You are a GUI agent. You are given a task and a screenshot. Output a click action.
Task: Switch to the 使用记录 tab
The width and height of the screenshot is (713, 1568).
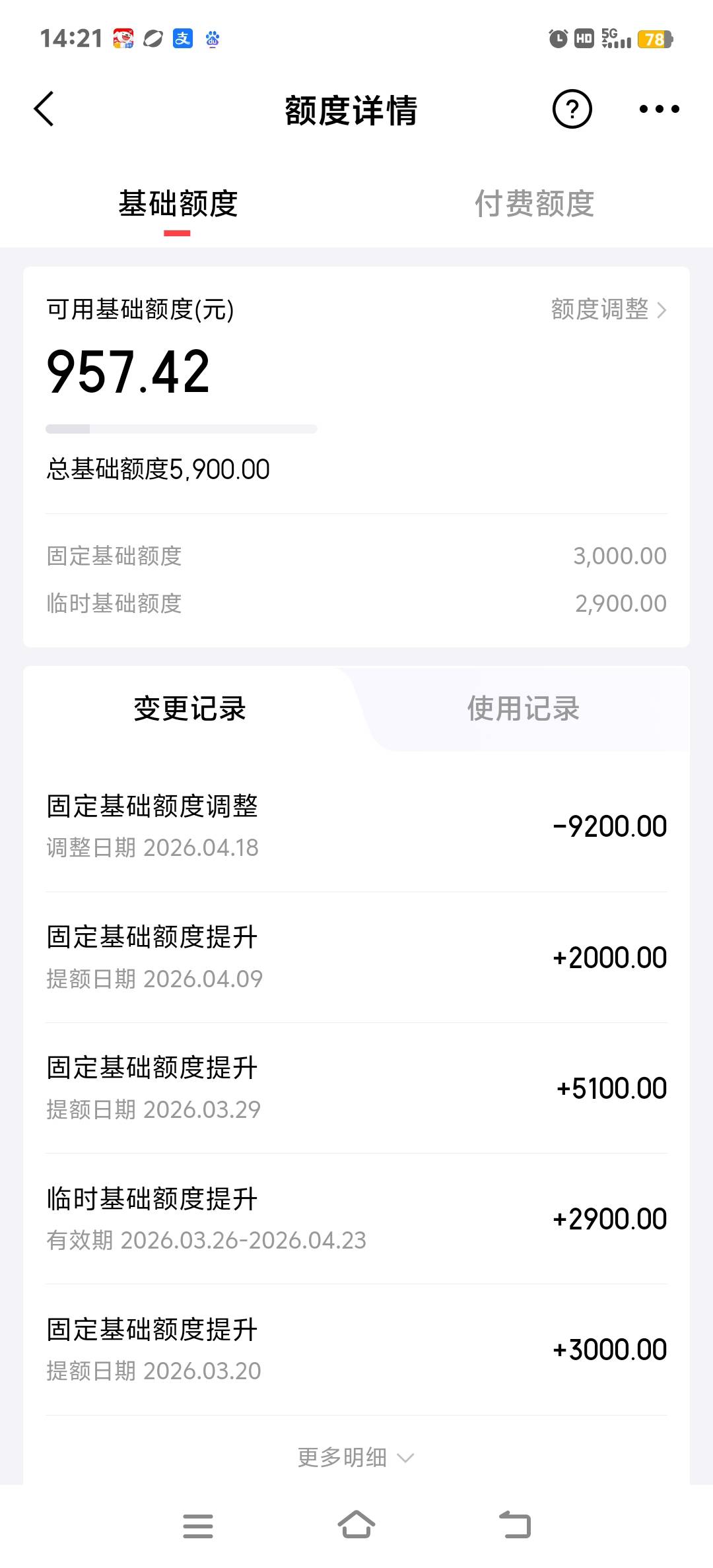[523, 708]
